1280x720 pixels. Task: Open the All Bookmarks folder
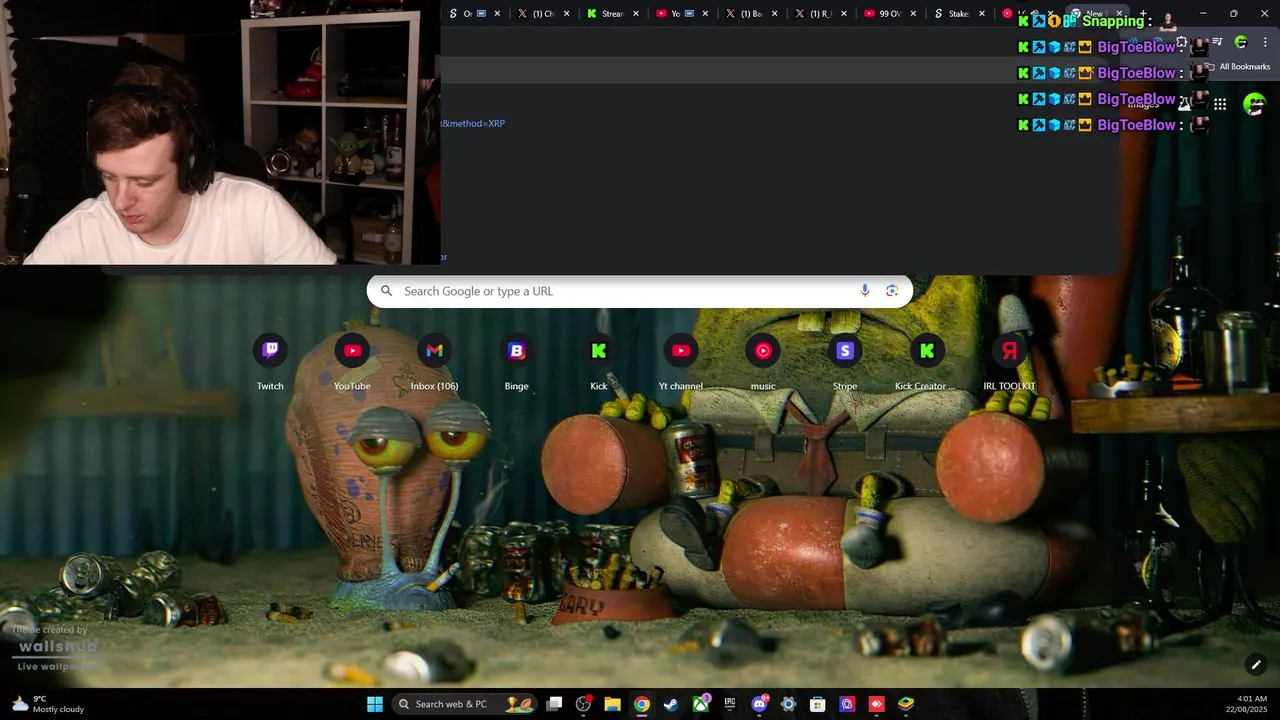[x=1238, y=67]
